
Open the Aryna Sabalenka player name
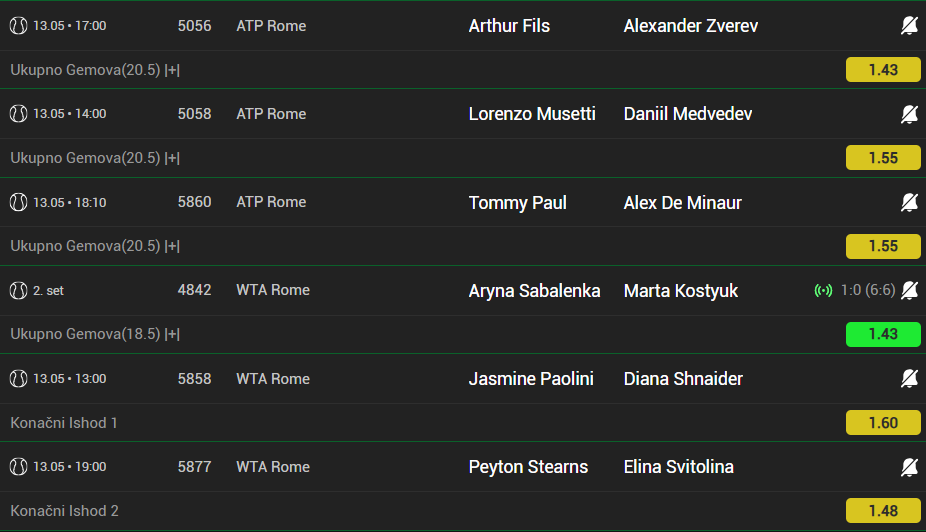coord(534,291)
